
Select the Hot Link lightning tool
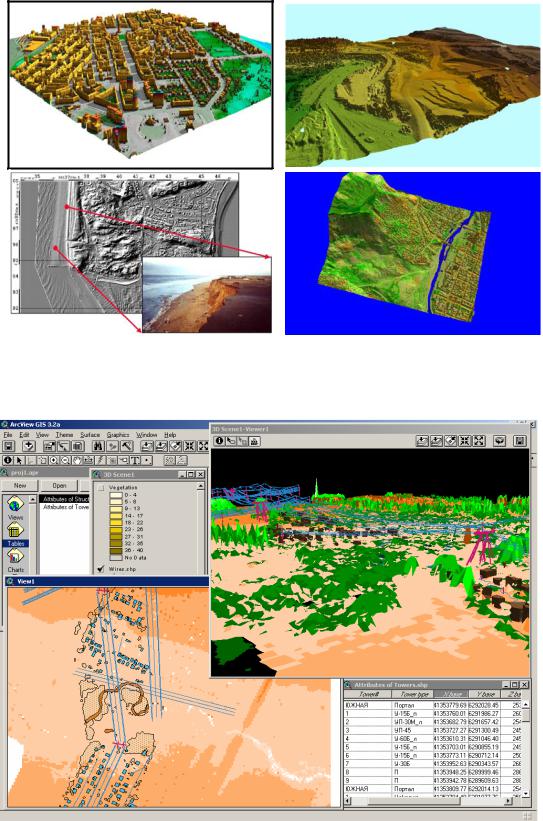tap(100, 461)
